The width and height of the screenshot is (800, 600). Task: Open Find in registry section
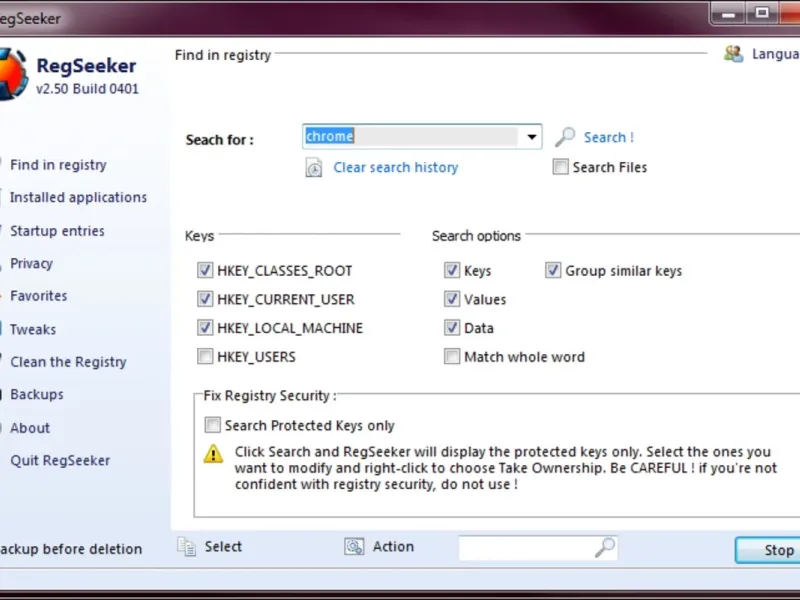click(58, 165)
